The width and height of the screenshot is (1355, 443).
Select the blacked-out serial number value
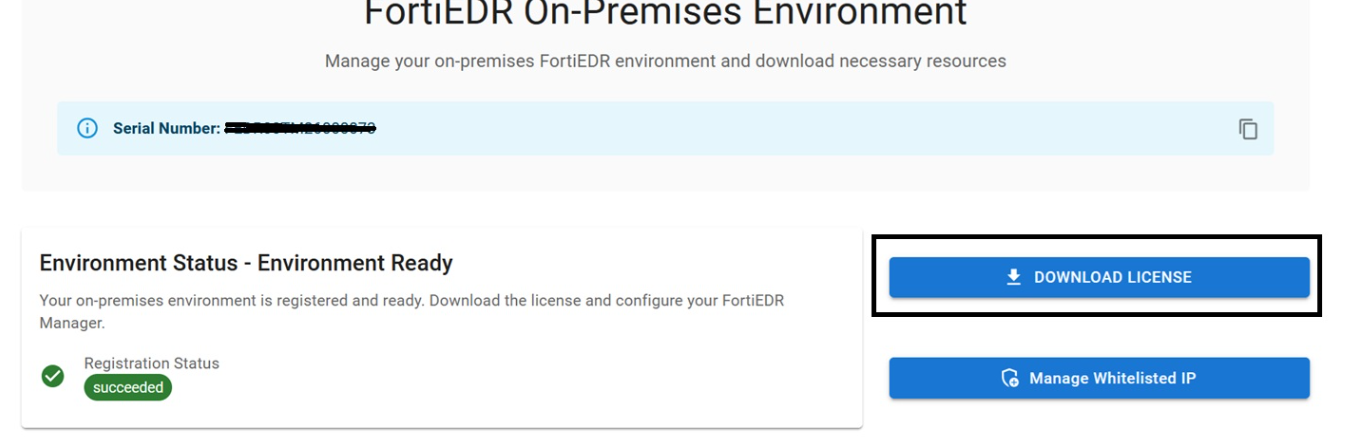tap(300, 128)
